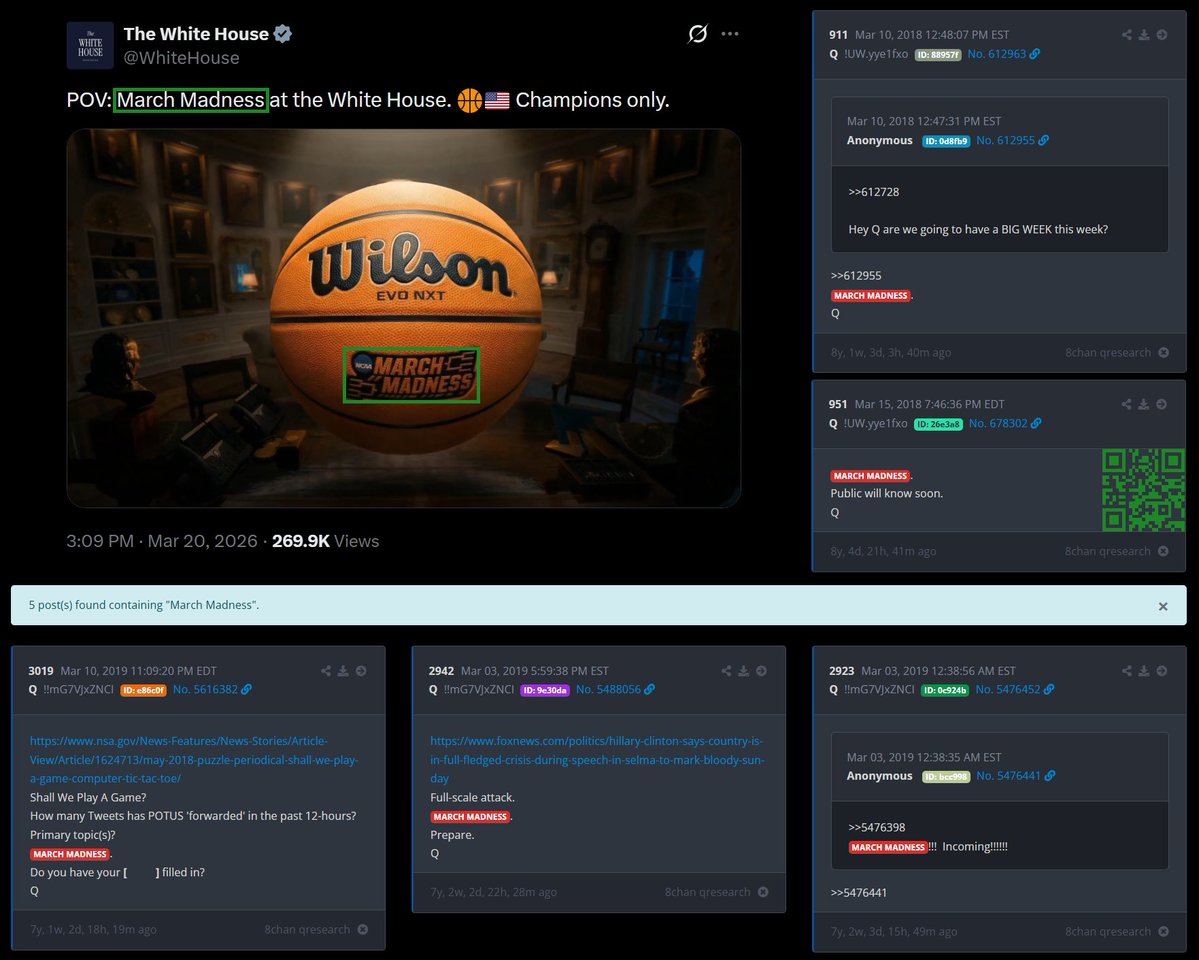Click the chain link icon next to No. 5616382
The image size is (1199, 960).
pos(246,689)
